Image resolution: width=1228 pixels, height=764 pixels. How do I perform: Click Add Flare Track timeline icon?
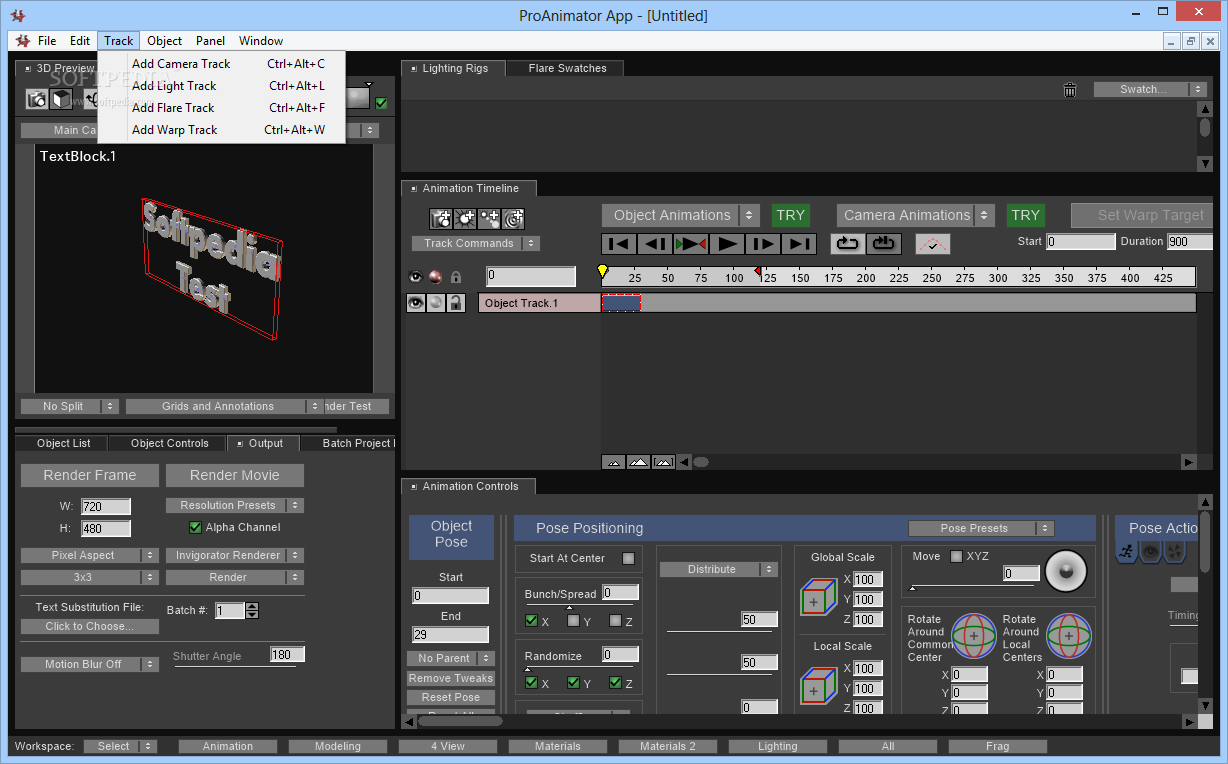pos(489,219)
